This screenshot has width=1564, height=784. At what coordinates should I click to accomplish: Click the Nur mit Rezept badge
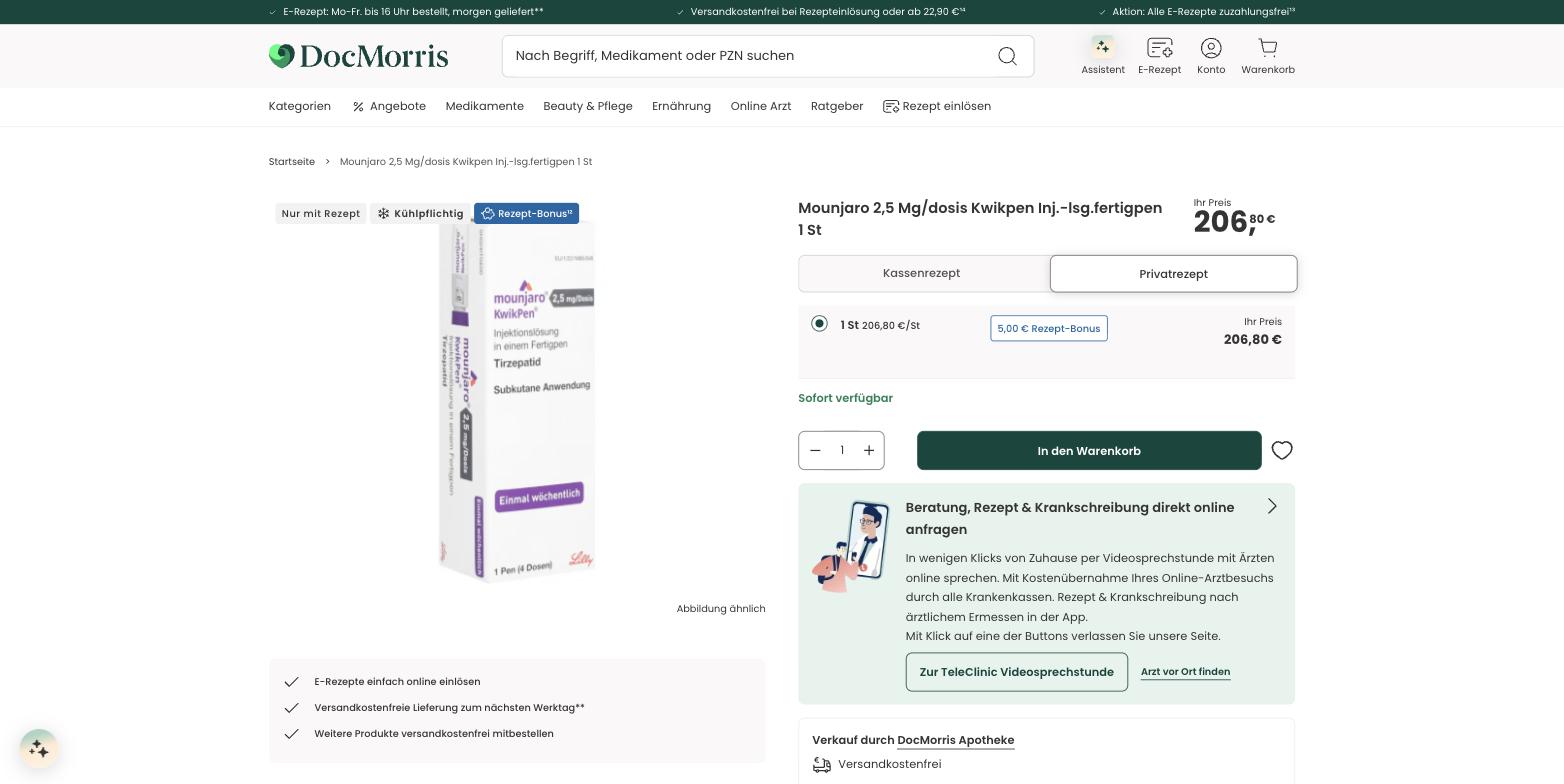321,213
